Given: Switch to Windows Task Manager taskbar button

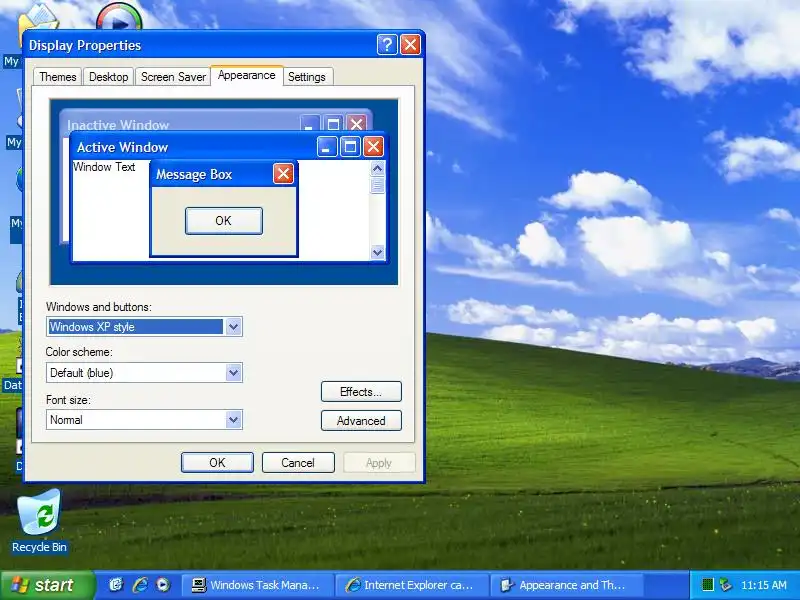Looking at the screenshot, I should [x=257, y=585].
